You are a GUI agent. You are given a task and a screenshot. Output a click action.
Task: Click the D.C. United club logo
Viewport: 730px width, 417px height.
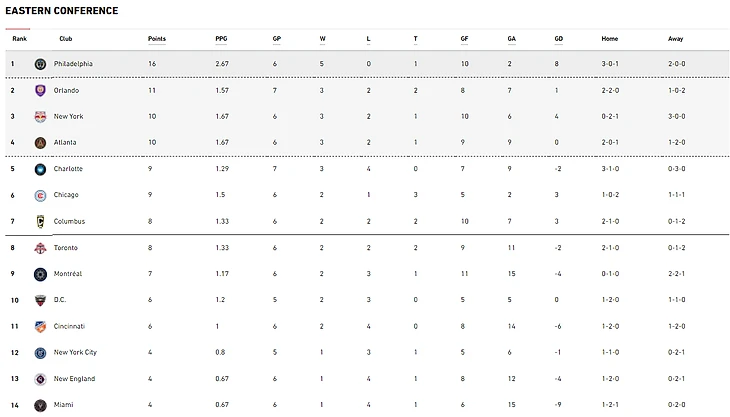pyautogui.click(x=40, y=300)
